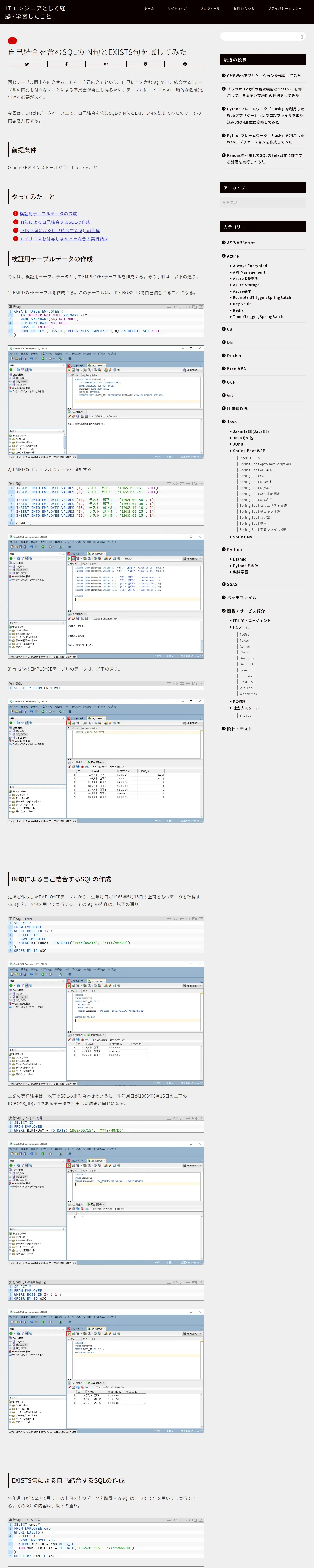
Task: Share the article on Twitter
Action: [x=27, y=64]
